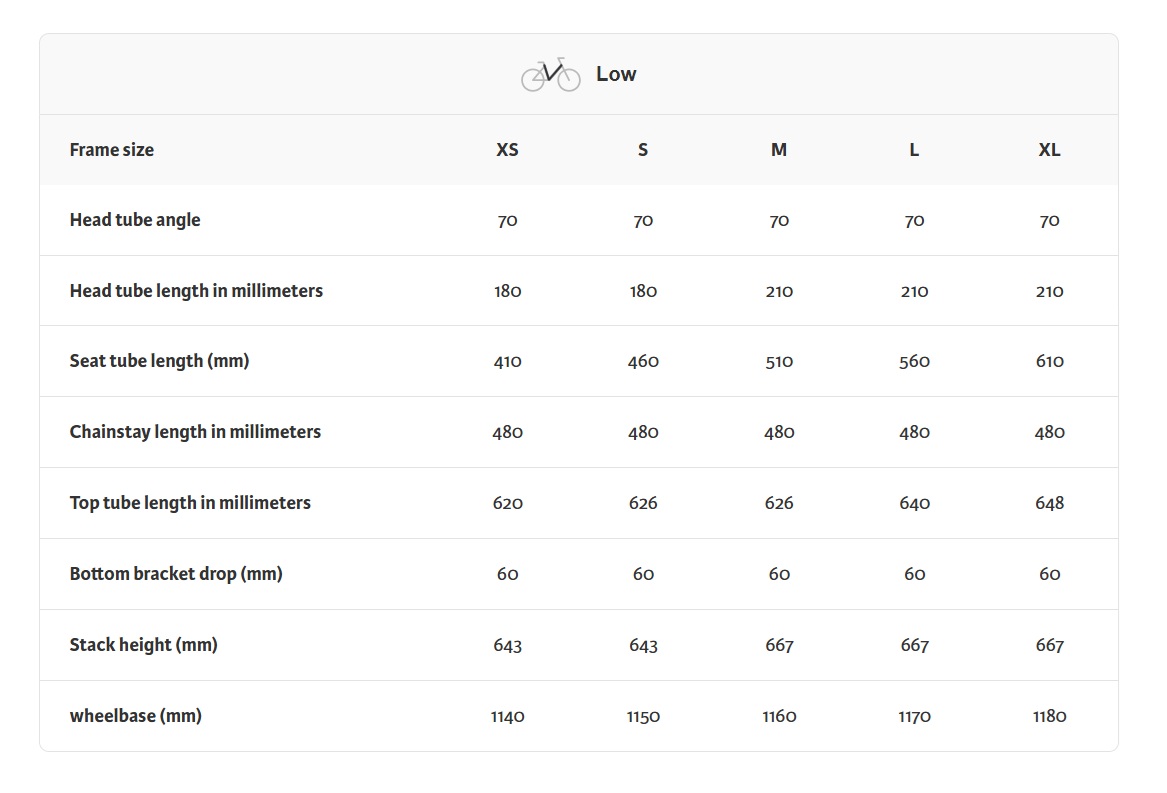Click the 'Stack height (mm)' row label
Viewport: 1167px width, 793px height.
click(143, 645)
